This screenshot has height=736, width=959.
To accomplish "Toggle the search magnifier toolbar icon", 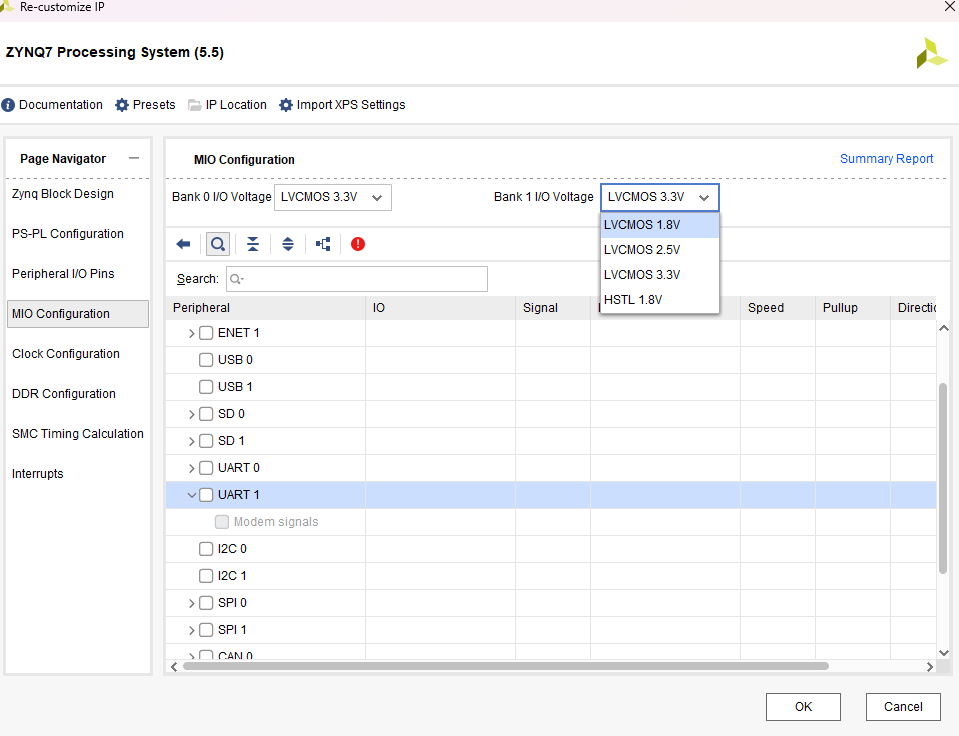I will (x=218, y=244).
